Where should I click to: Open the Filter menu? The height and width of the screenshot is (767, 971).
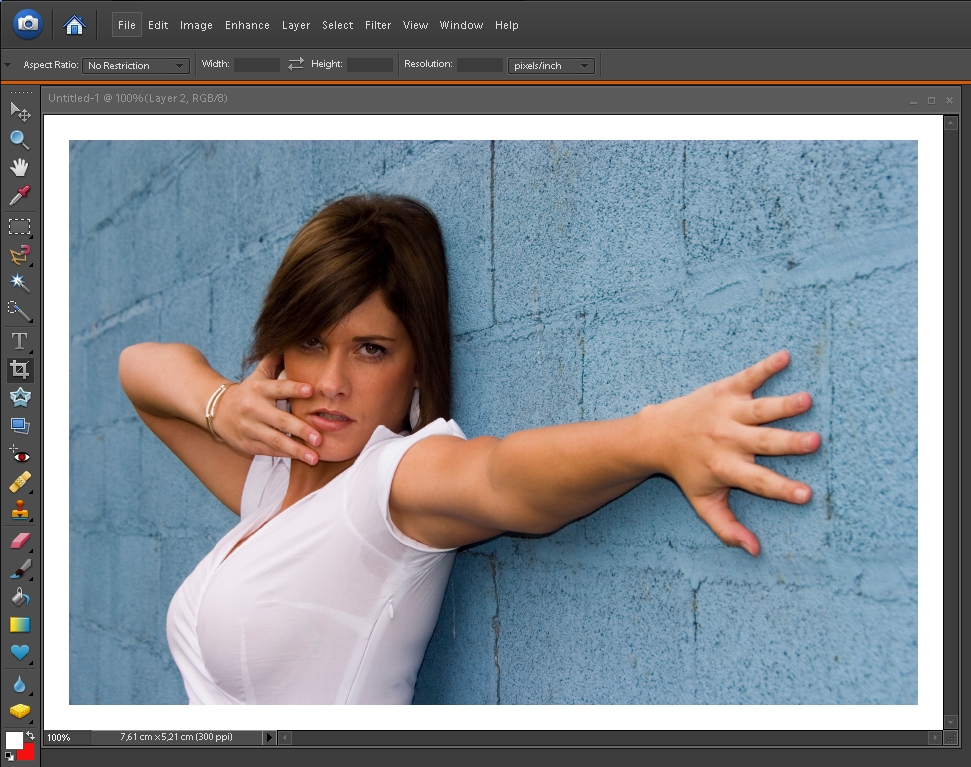[x=378, y=25]
